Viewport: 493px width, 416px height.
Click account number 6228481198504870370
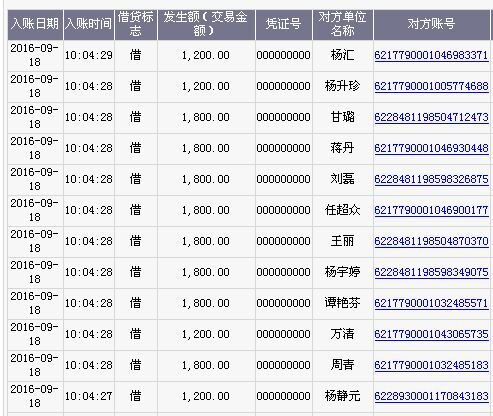[x=431, y=241]
